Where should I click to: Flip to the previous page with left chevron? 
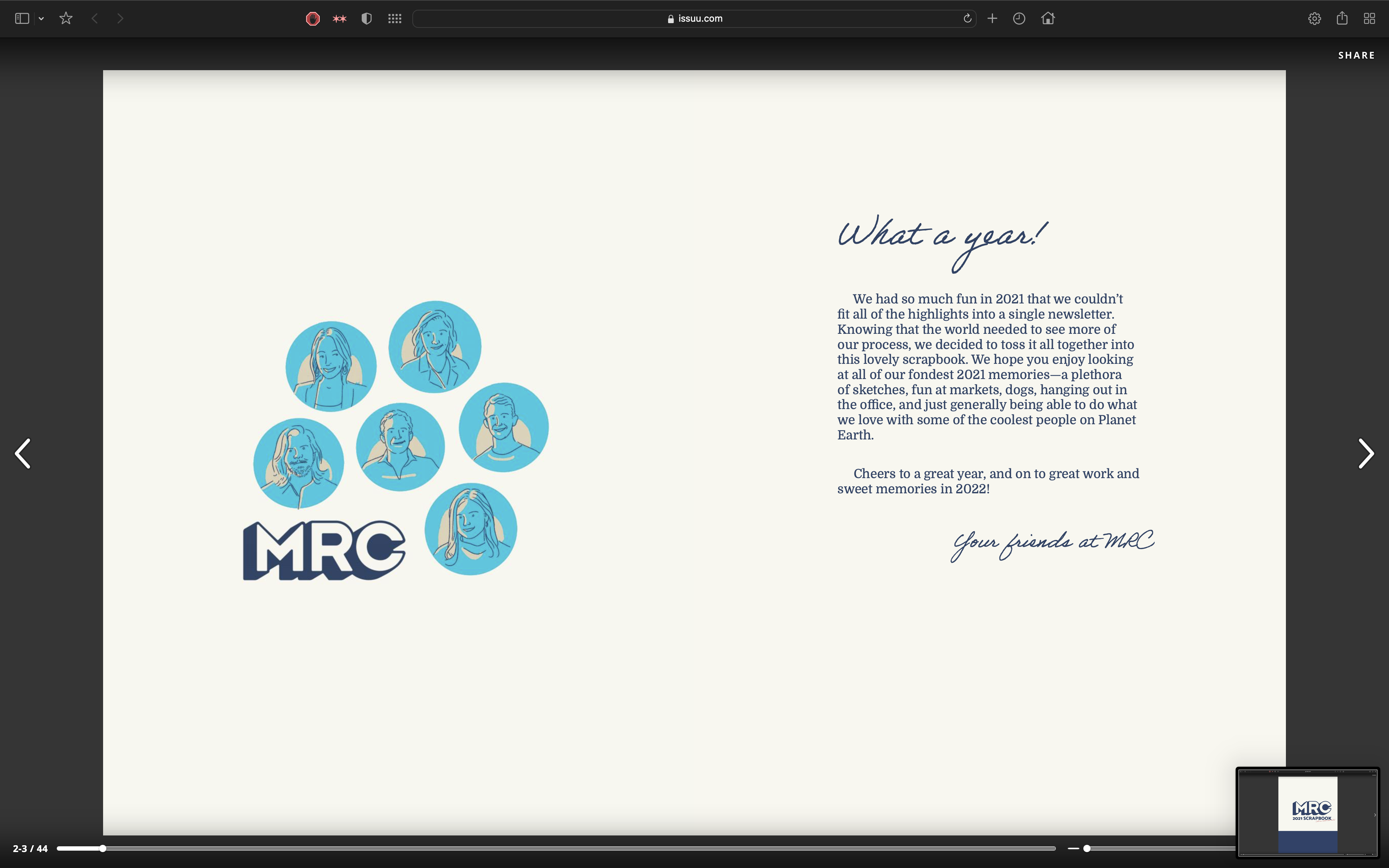pyautogui.click(x=22, y=454)
